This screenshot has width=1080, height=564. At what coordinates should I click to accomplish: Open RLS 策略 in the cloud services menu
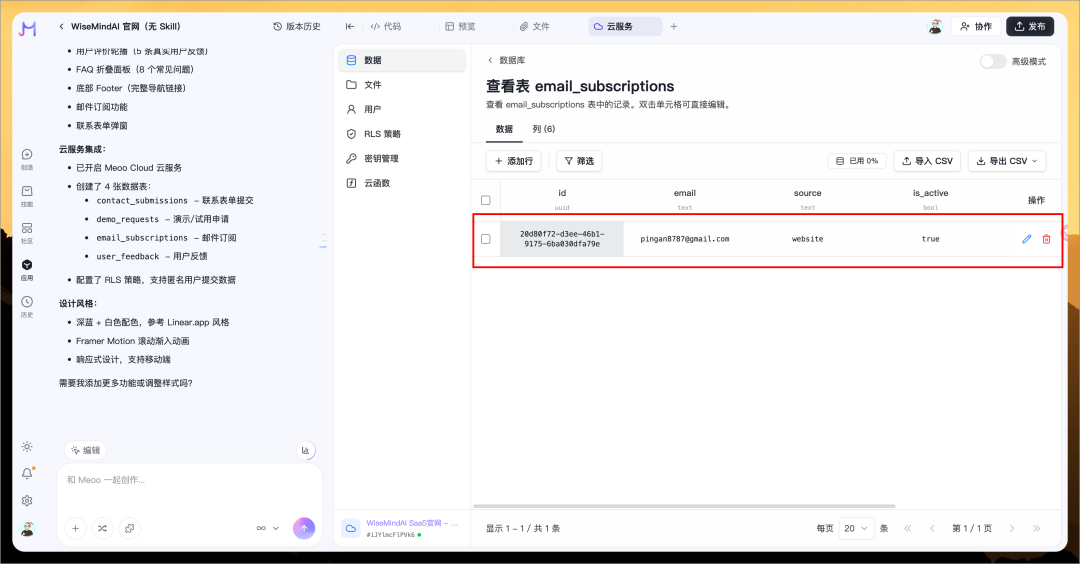pyautogui.click(x=402, y=134)
